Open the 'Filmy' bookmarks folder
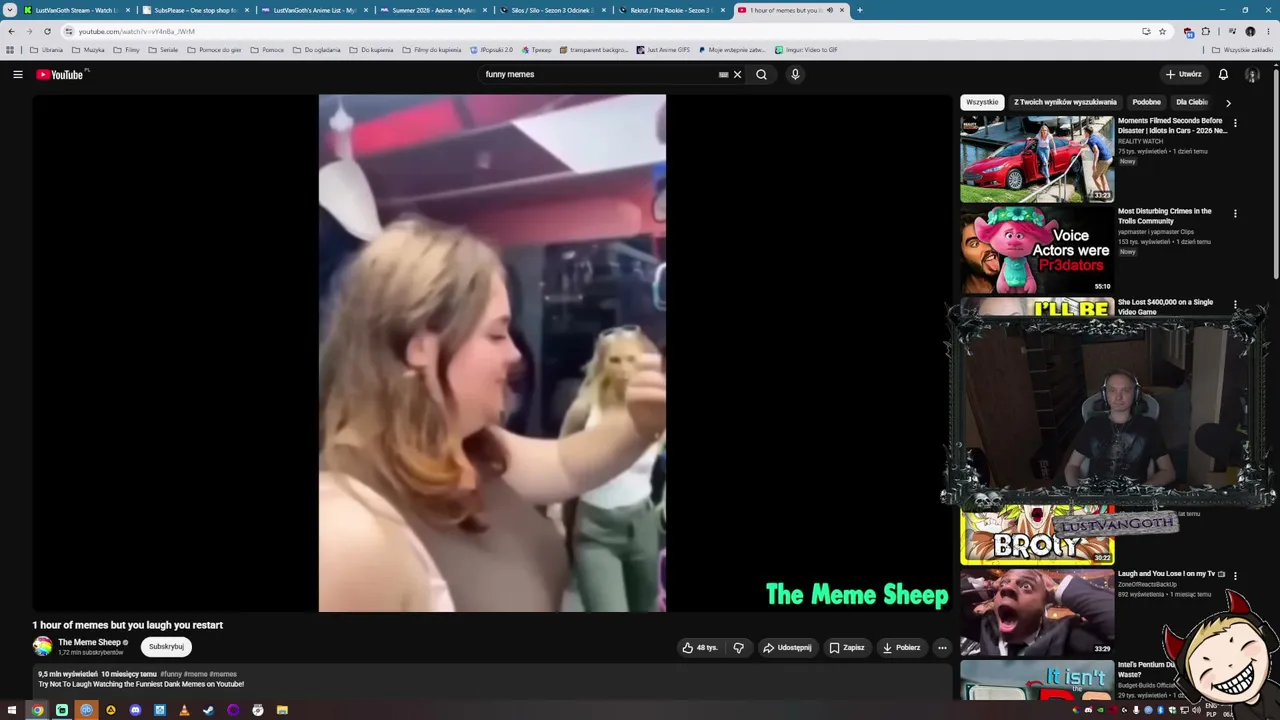The image size is (1280, 720). click(126, 50)
